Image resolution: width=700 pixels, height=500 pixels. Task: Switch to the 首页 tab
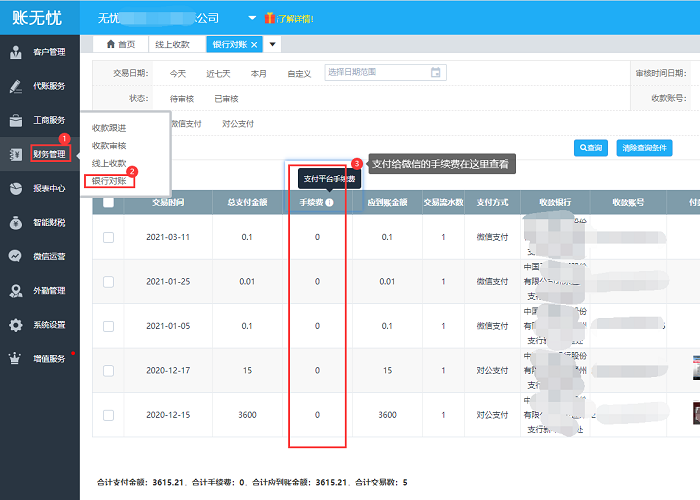pyautogui.click(x=121, y=45)
